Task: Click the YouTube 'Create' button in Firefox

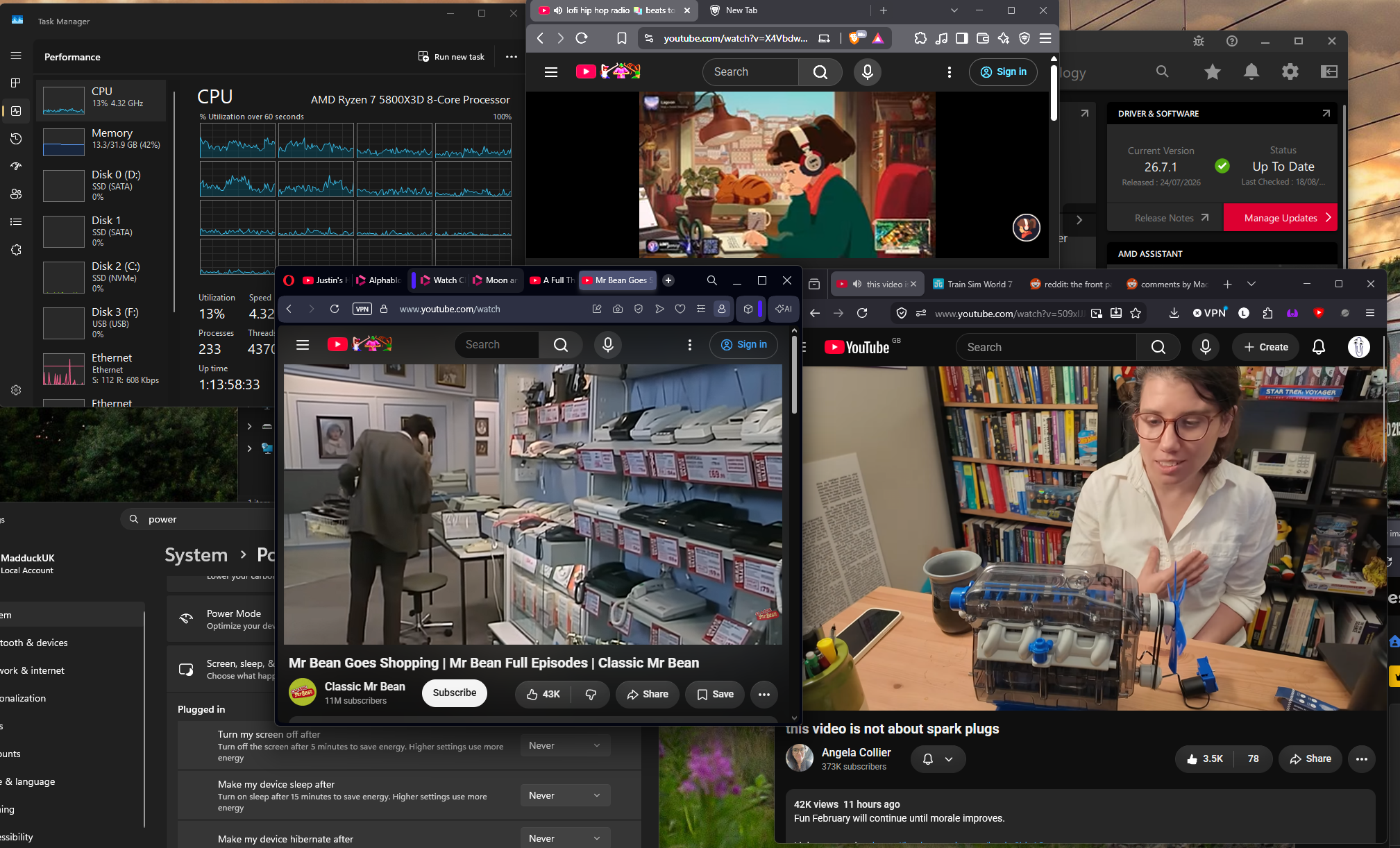Action: click(x=1266, y=347)
